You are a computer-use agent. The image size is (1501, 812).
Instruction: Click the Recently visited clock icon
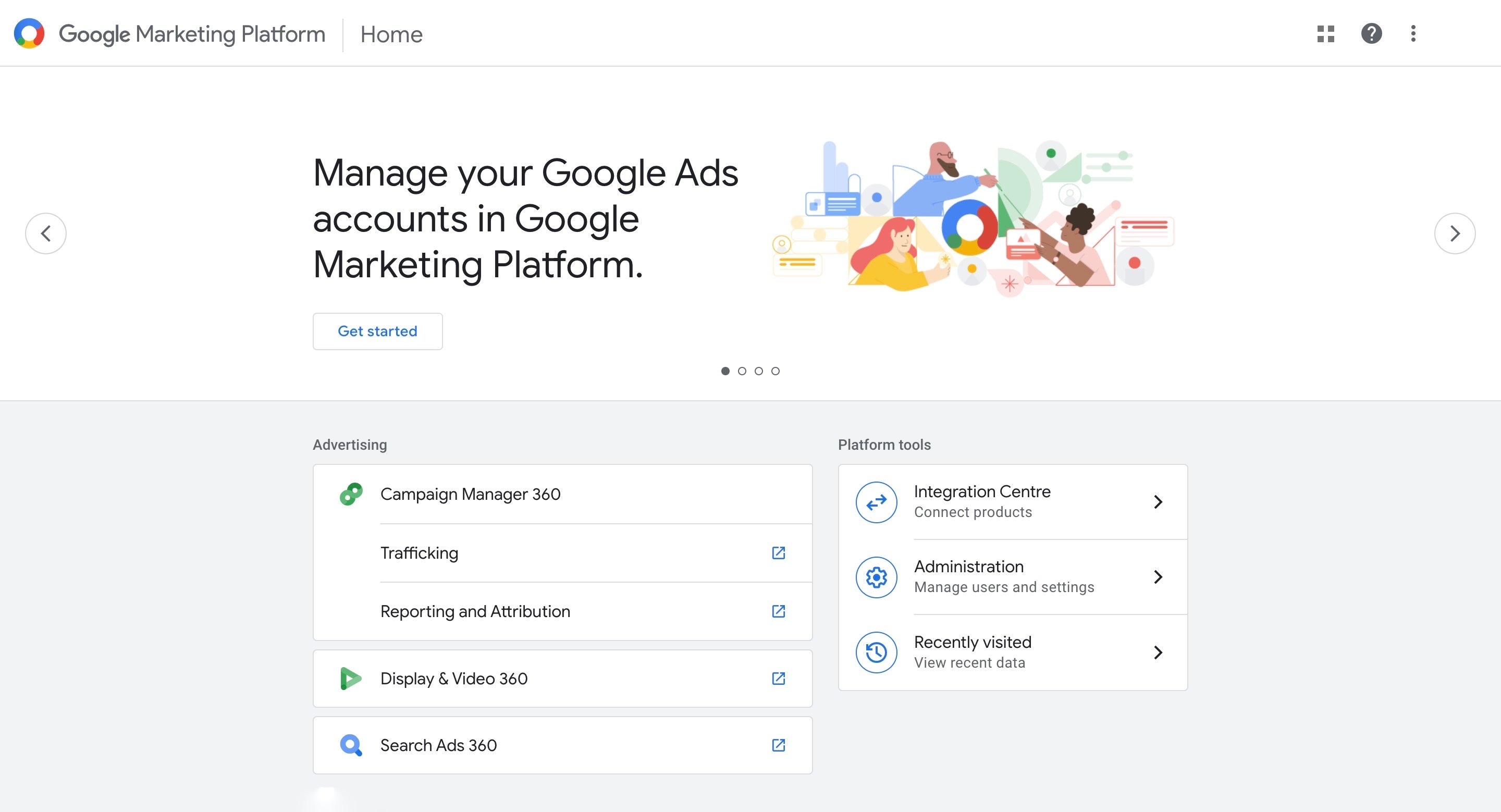click(x=875, y=653)
